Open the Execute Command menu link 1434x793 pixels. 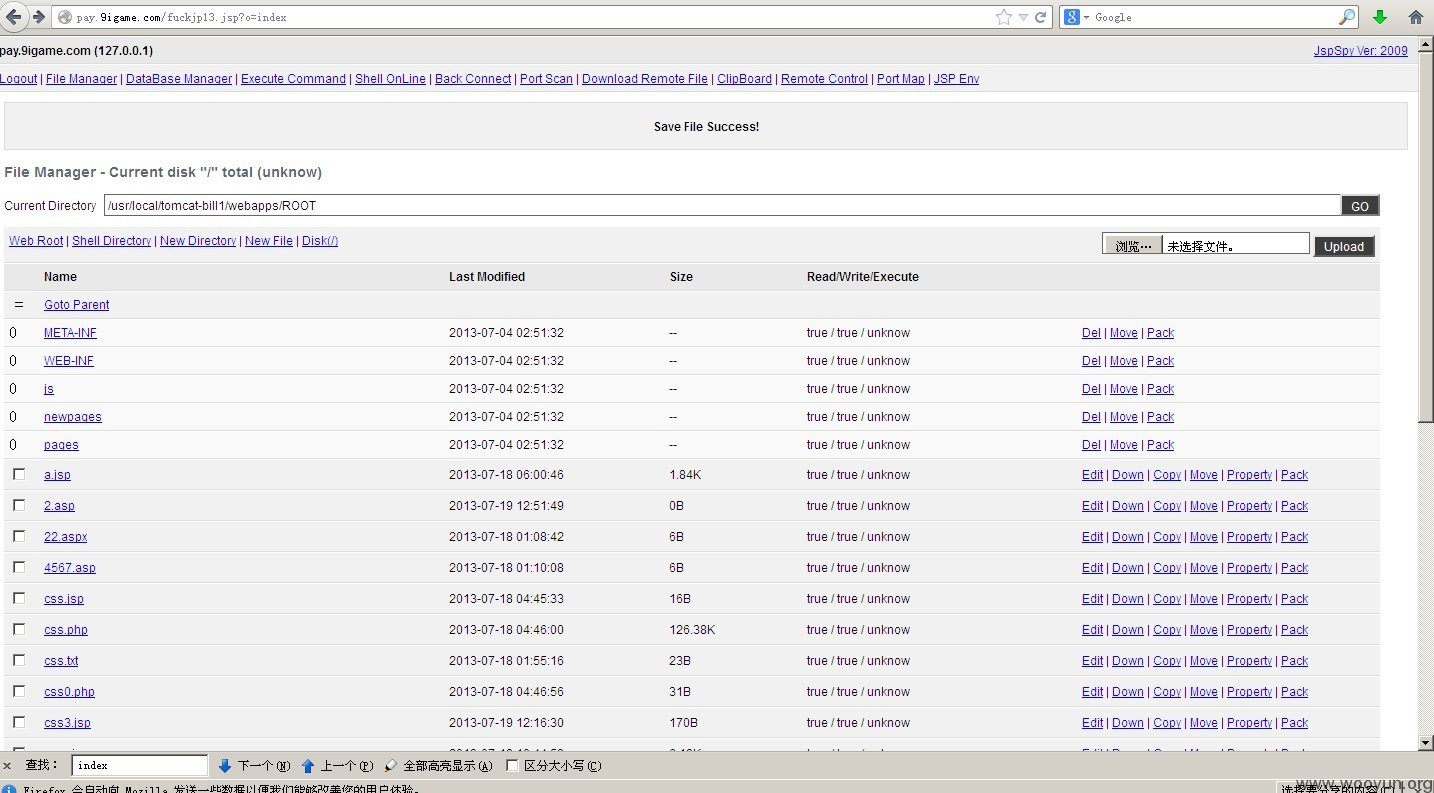(x=293, y=79)
